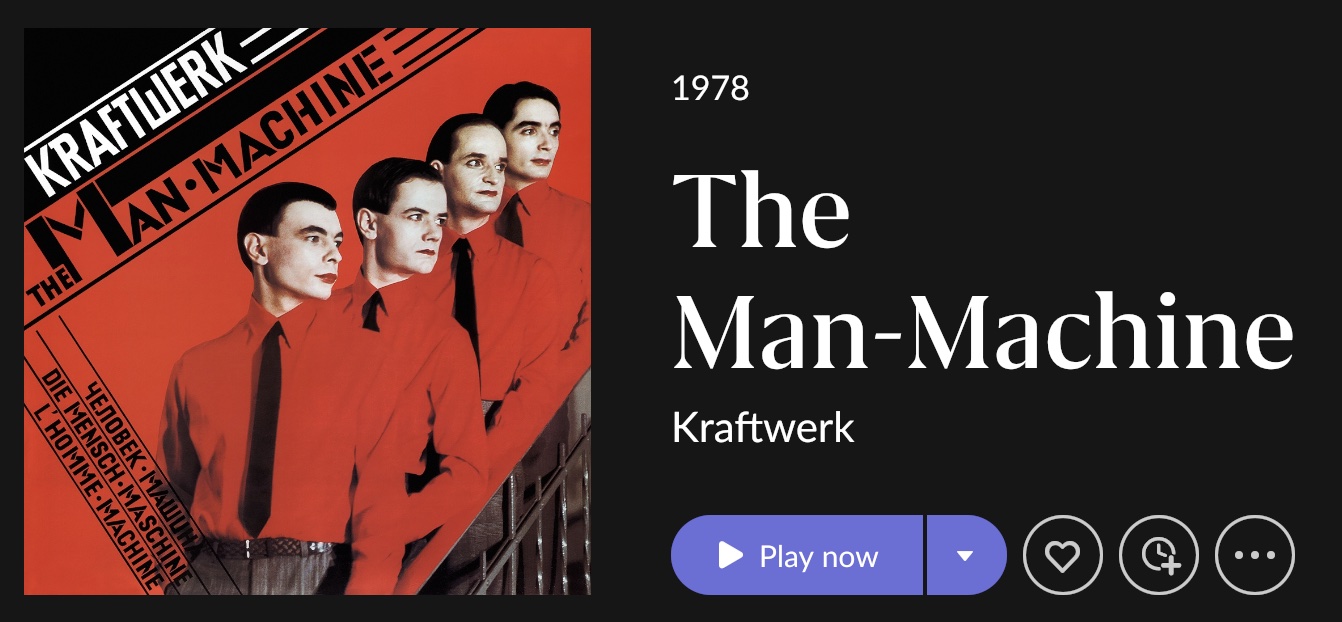This screenshot has height=622, width=1342.
Task: Click the Play now button label
Action: 819,556
